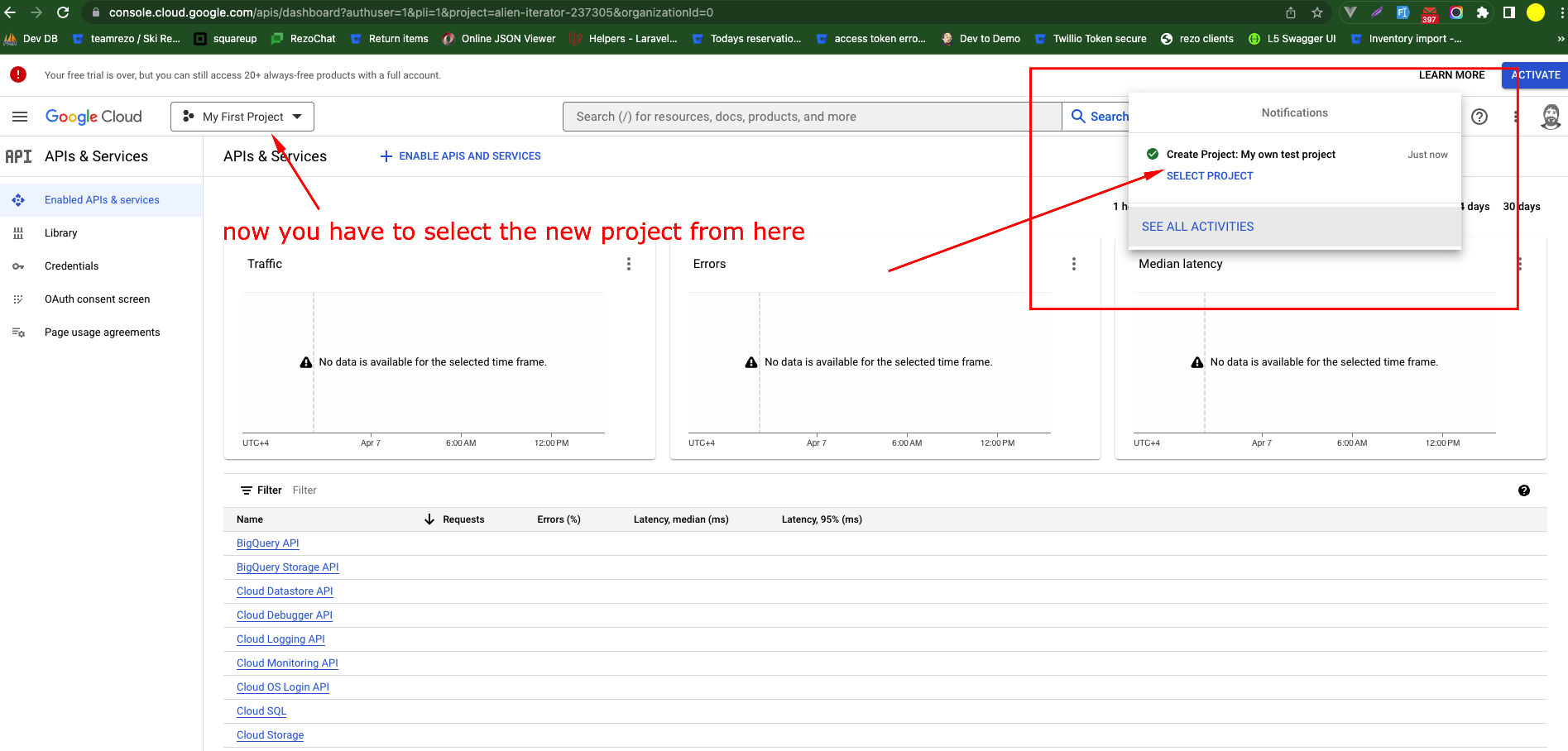1568x751 pixels.
Task: Open the Inventory import bookmark
Action: [1406, 39]
